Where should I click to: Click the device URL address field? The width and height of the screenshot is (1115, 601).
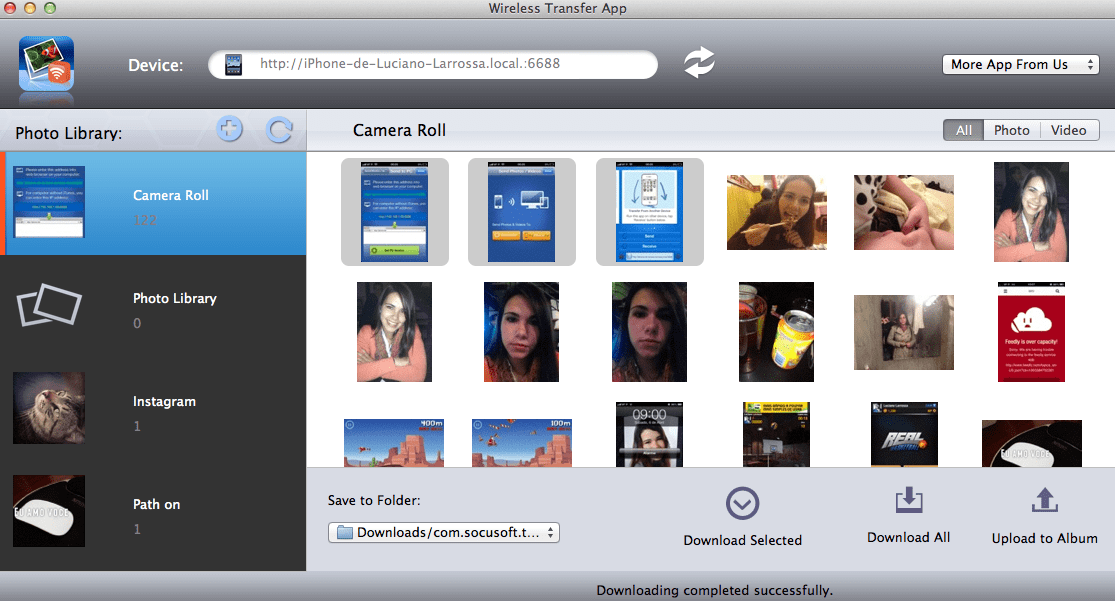pos(432,65)
